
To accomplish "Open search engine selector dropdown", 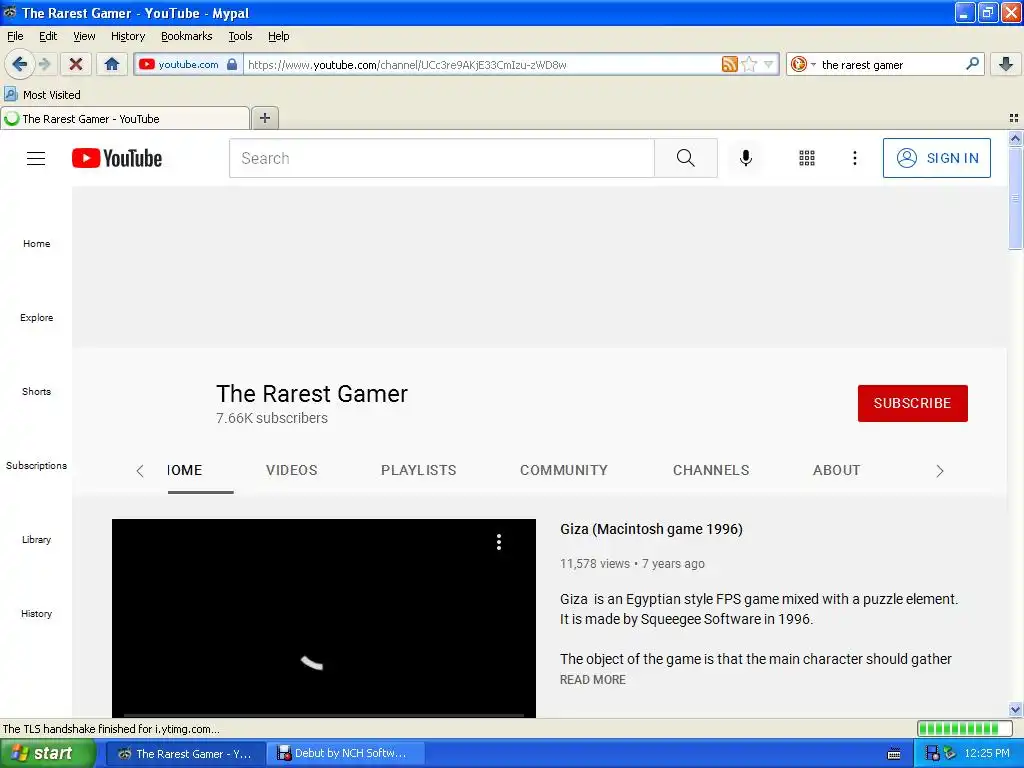I will point(803,64).
